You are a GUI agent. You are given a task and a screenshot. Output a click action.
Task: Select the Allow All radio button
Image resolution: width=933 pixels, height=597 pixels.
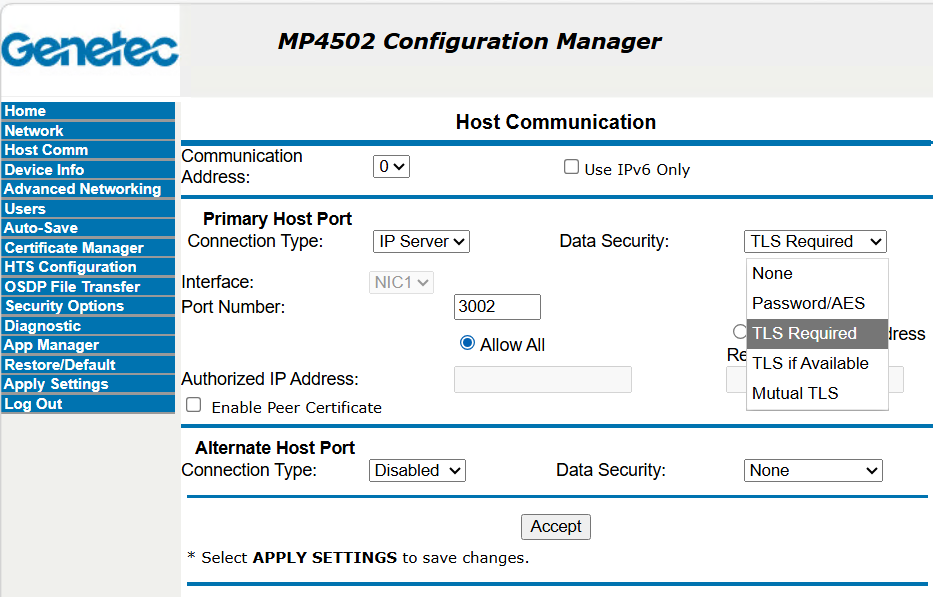(x=467, y=343)
